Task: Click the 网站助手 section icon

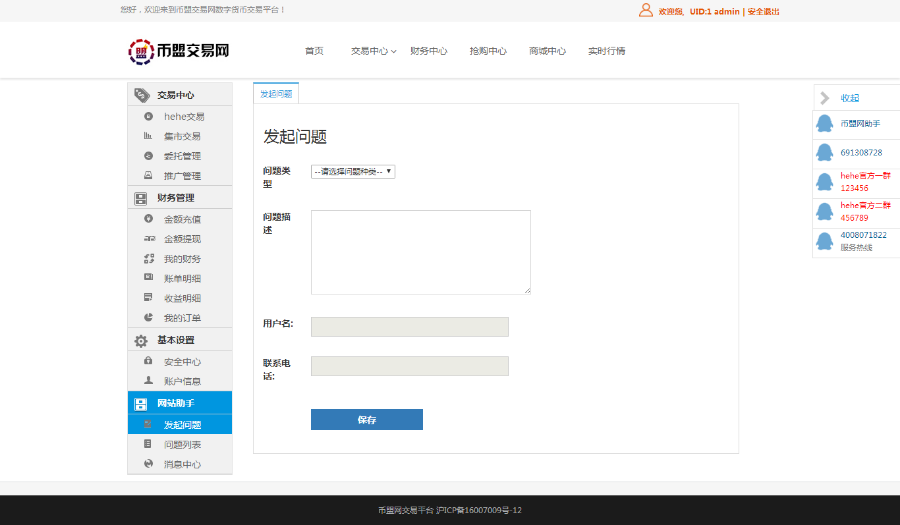Action: 141,404
